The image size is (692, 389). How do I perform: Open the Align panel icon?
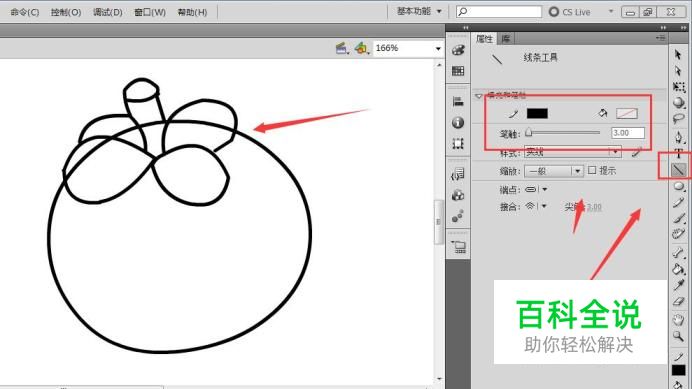click(x=458, y=102)
